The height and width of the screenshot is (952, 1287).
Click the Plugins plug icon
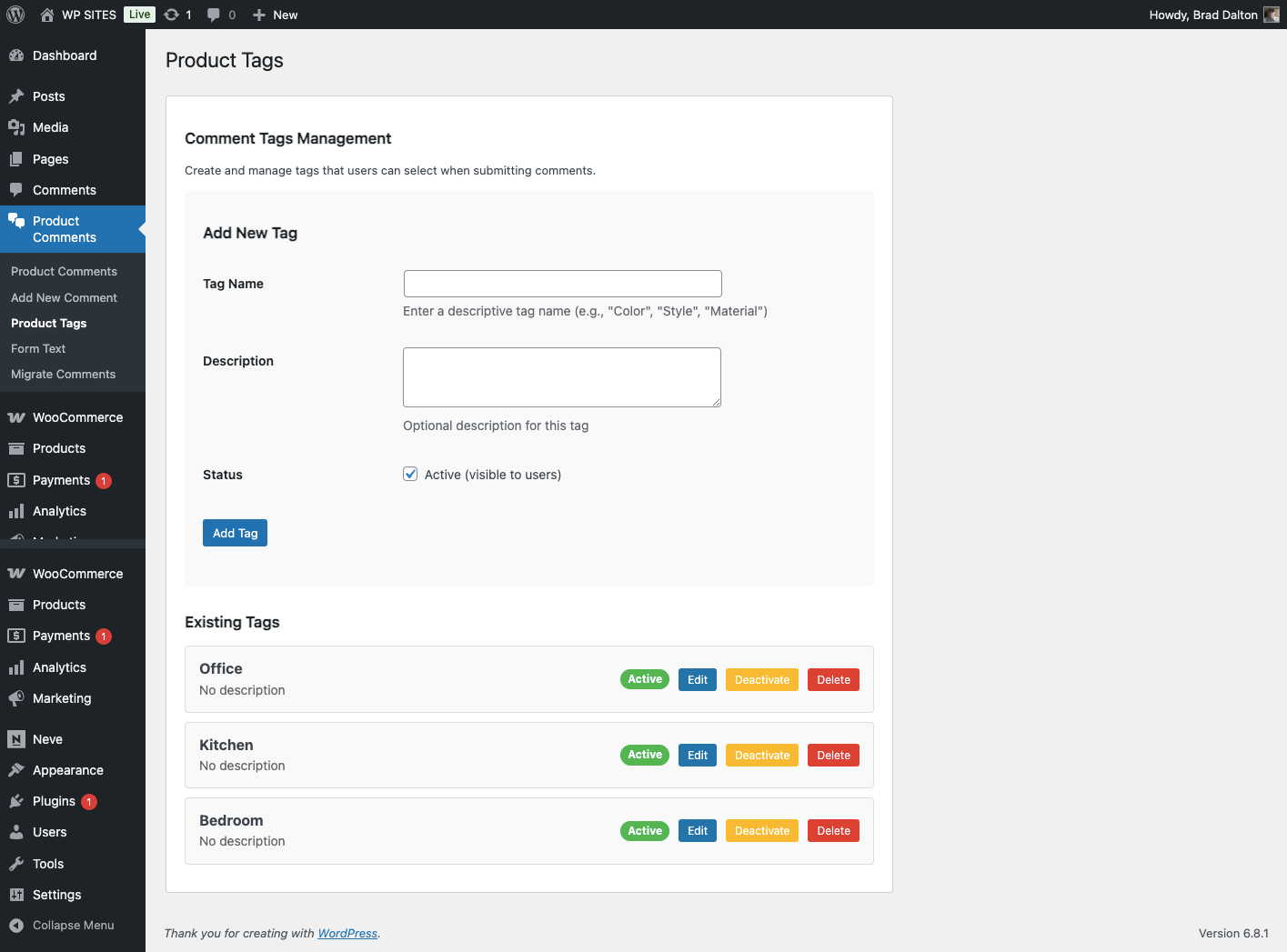click(16, 801)
